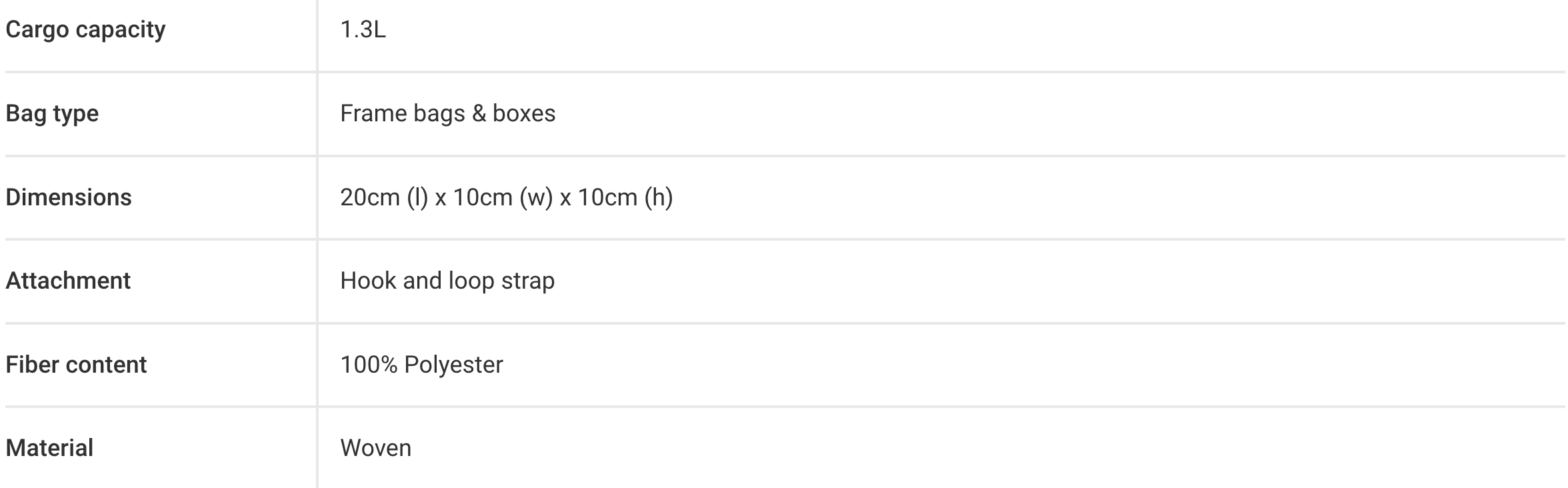Click the 10cm (w) width measurement

(503, 198)
